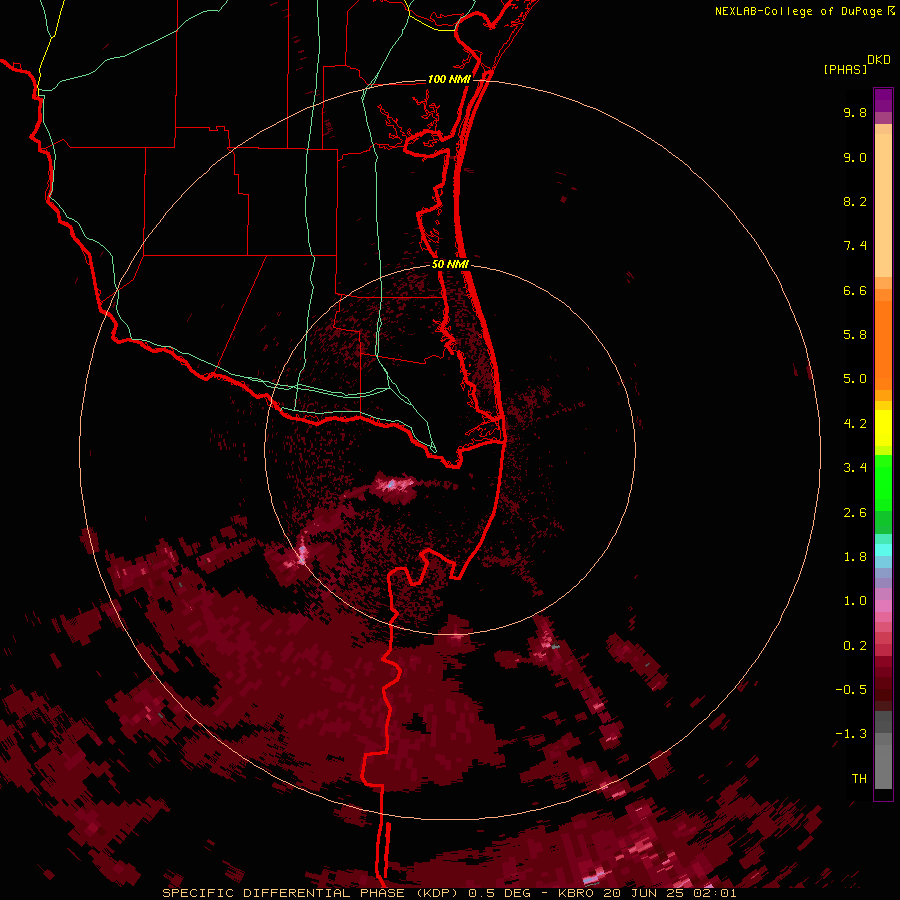Click the -0.5 legend scale value
The height and width of the screenshot is (900, 900).
tap(851, 690)
